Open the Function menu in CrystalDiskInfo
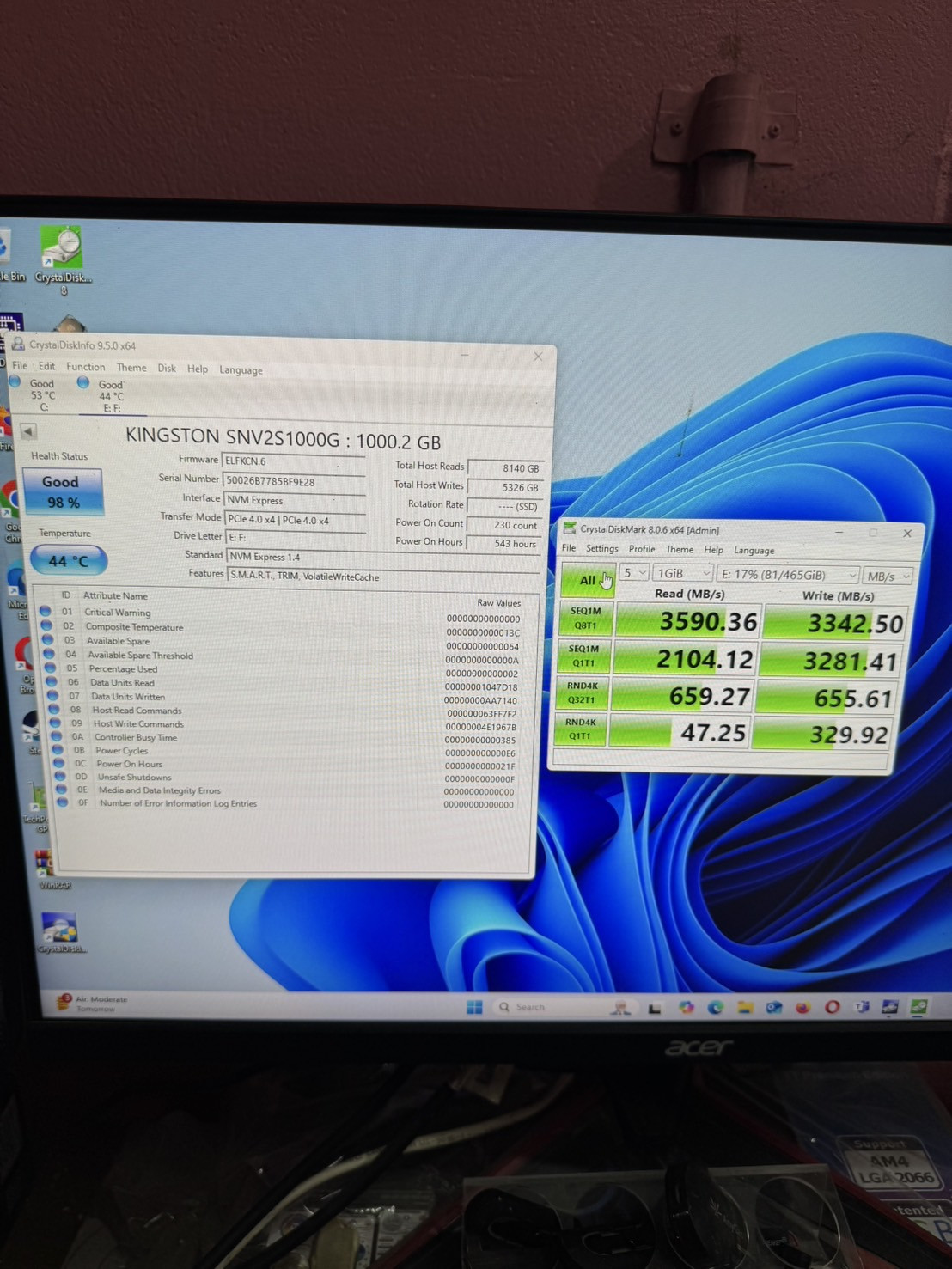The height and width of the screenshot is (1269, 952). 86,367
